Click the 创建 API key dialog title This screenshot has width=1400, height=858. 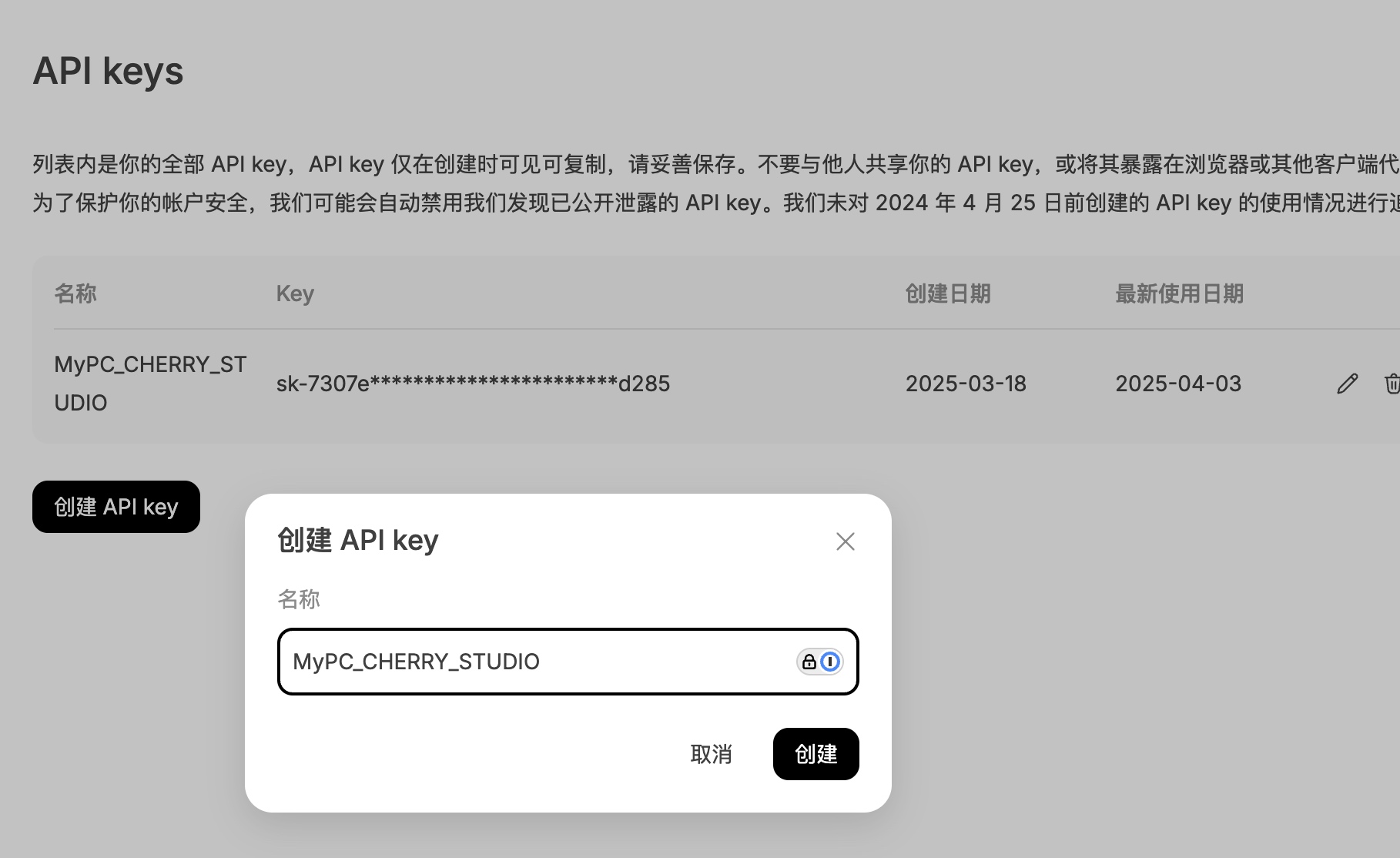(x=358, y=540)
